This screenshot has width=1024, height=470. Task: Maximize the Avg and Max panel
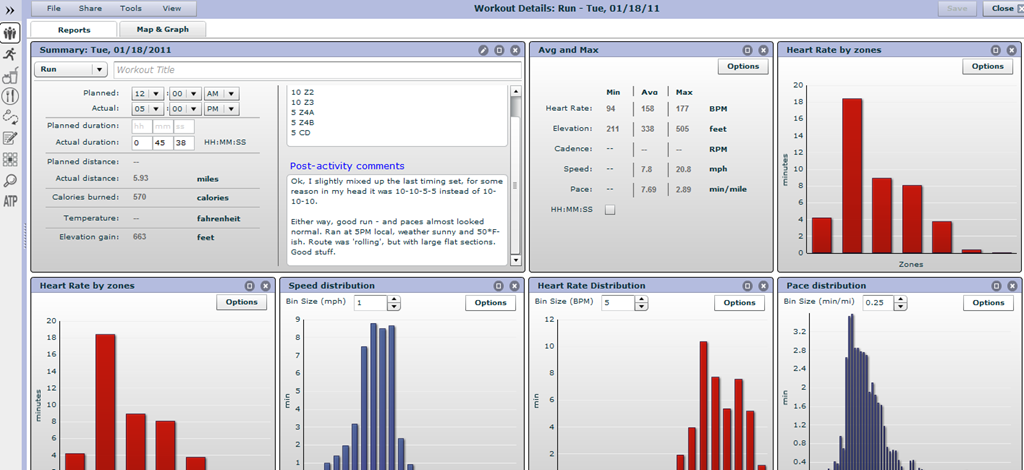(747, 50)
